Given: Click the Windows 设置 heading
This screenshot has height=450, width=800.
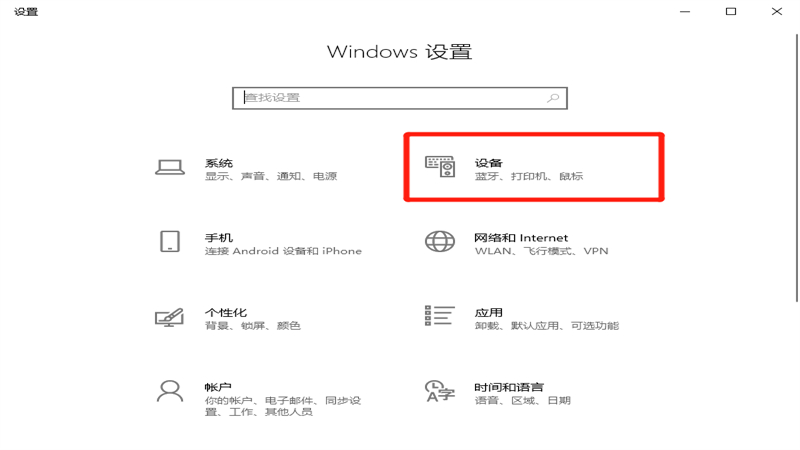Looking at the screenshot, I should [399, 52].
